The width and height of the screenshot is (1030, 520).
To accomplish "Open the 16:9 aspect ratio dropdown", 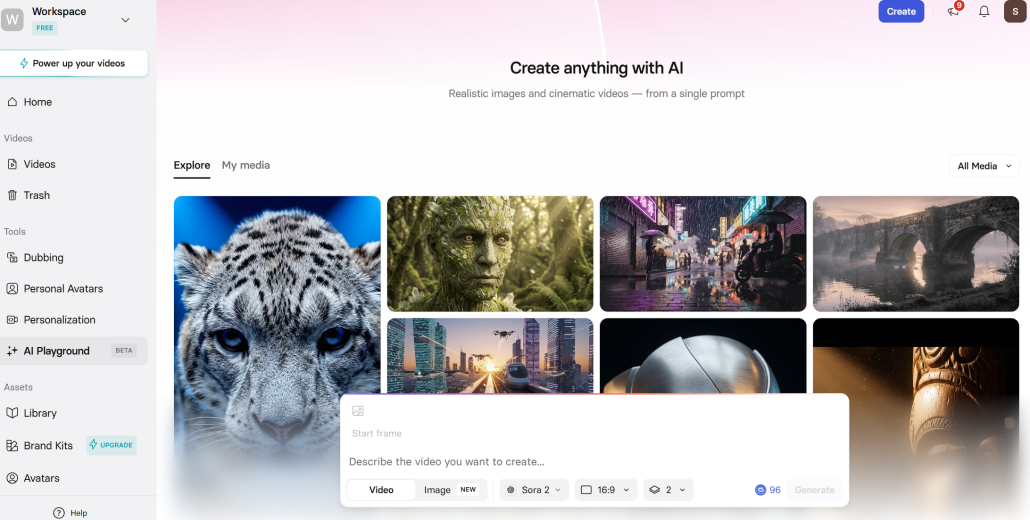I will tap(605, 490).
